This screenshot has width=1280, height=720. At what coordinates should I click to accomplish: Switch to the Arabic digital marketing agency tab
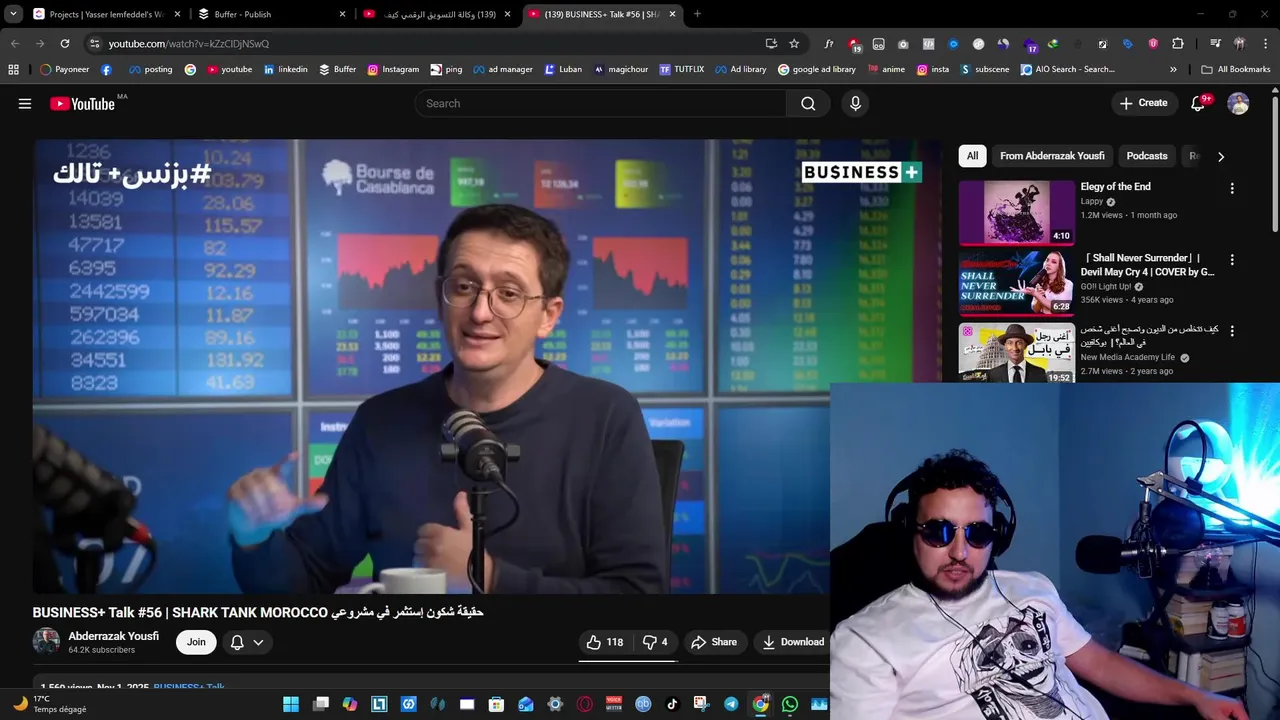click(437, 14)
